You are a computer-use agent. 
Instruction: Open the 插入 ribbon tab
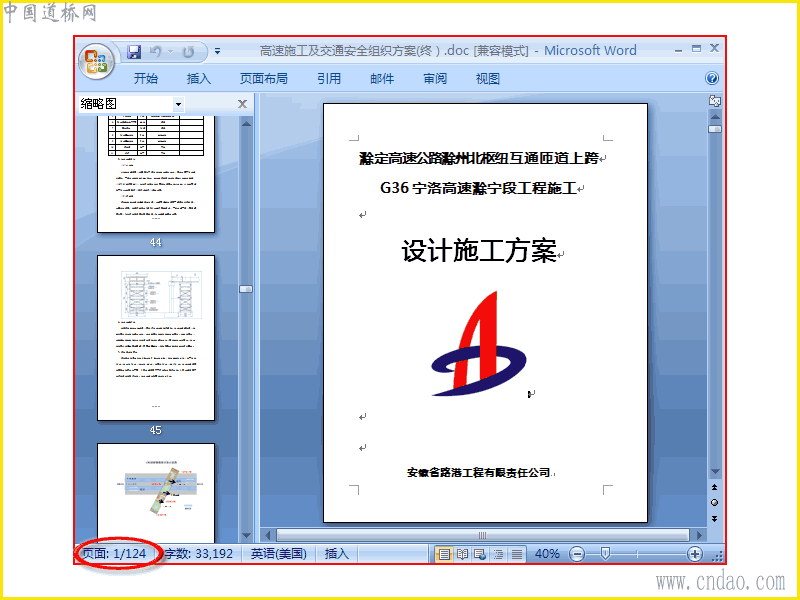pos(198,79)
